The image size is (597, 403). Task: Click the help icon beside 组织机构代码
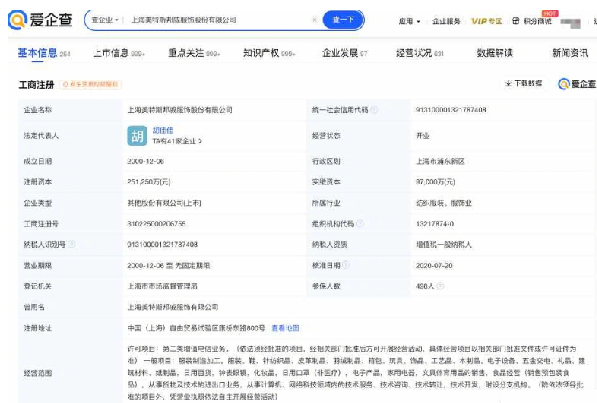359,224
